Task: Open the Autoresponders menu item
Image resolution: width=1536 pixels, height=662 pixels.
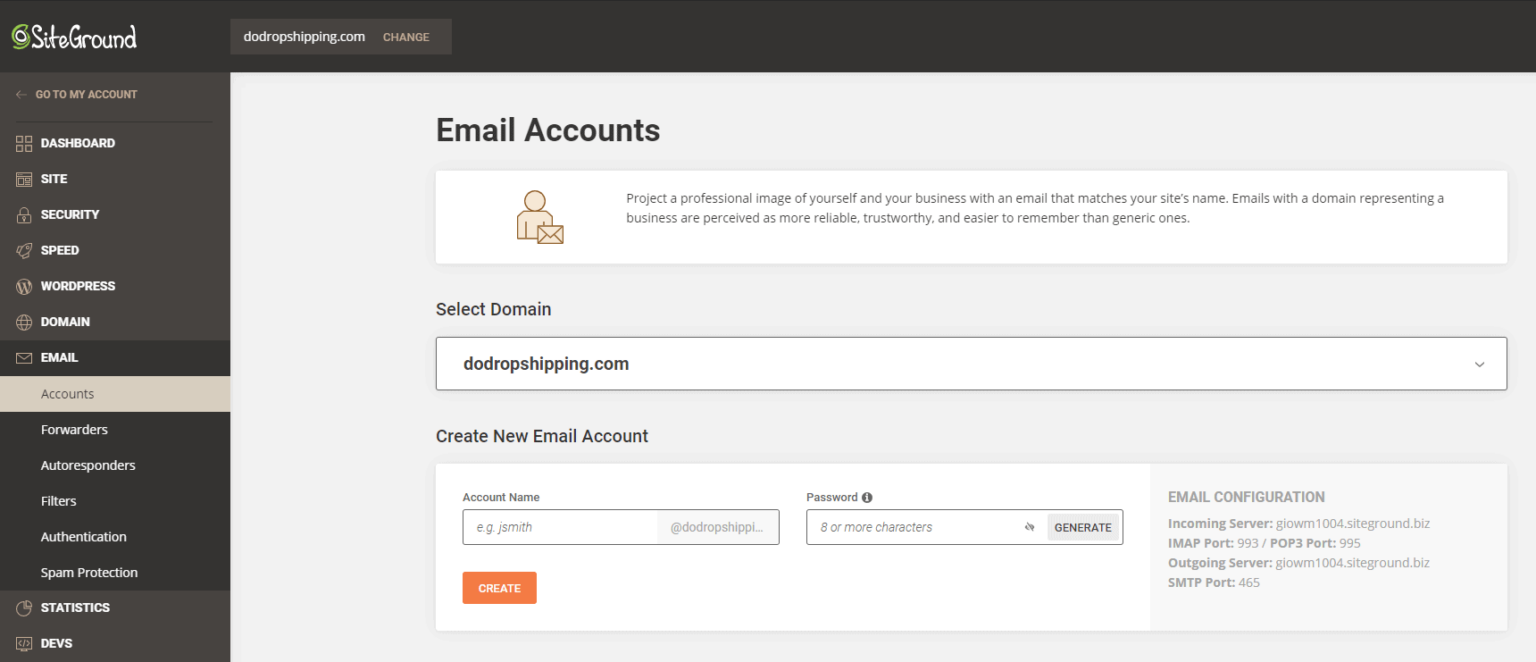Action: click(88, 465)
